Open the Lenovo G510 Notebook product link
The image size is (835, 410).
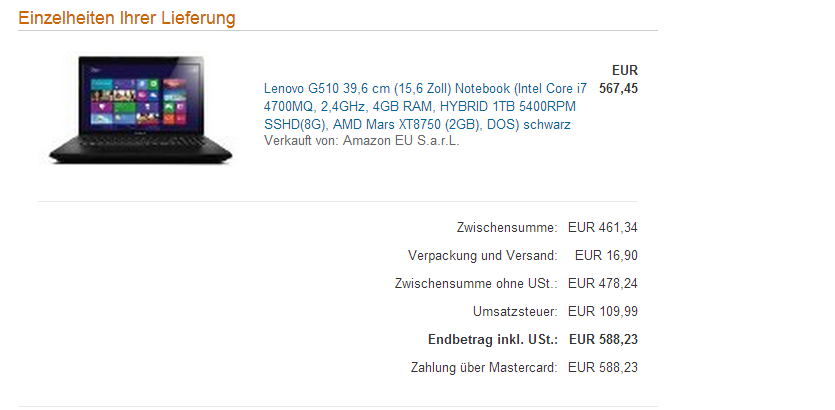point(425,106)
